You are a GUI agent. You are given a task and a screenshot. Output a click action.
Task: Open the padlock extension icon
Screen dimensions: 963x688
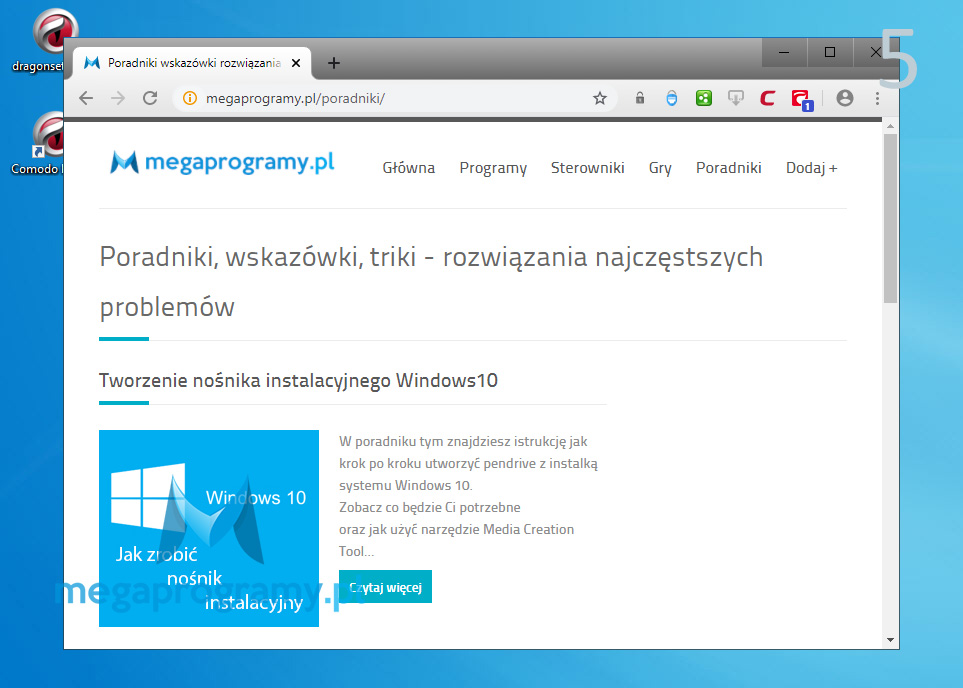[640, 98]
